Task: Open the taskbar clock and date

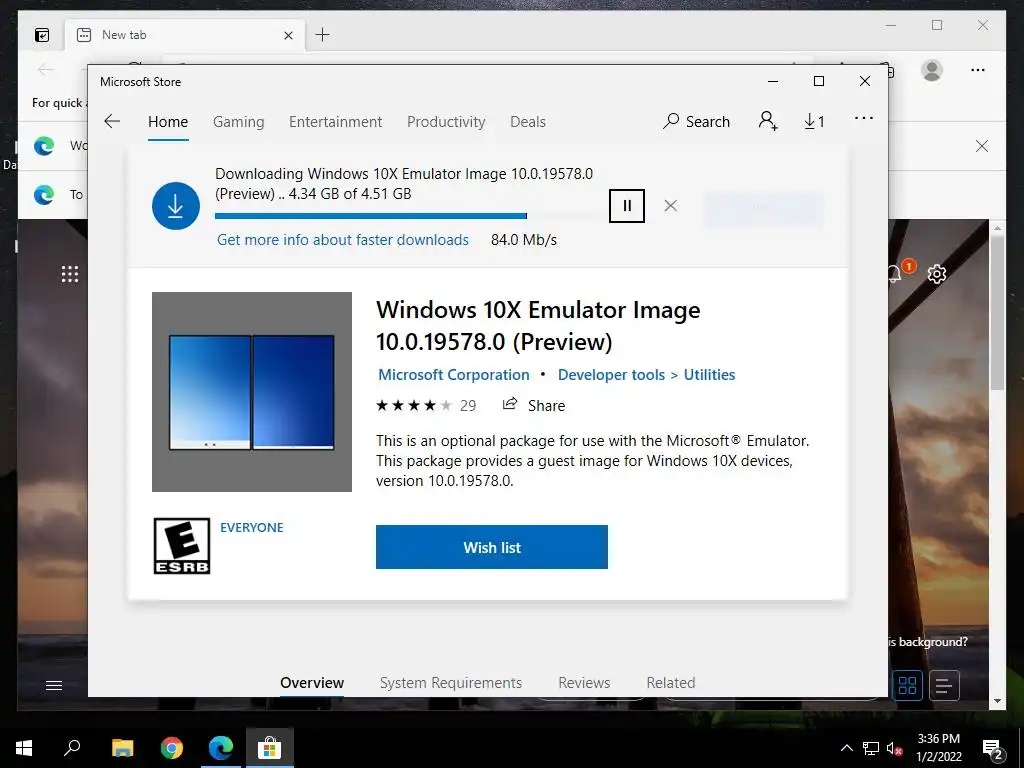Action: (x=938, y=748)
